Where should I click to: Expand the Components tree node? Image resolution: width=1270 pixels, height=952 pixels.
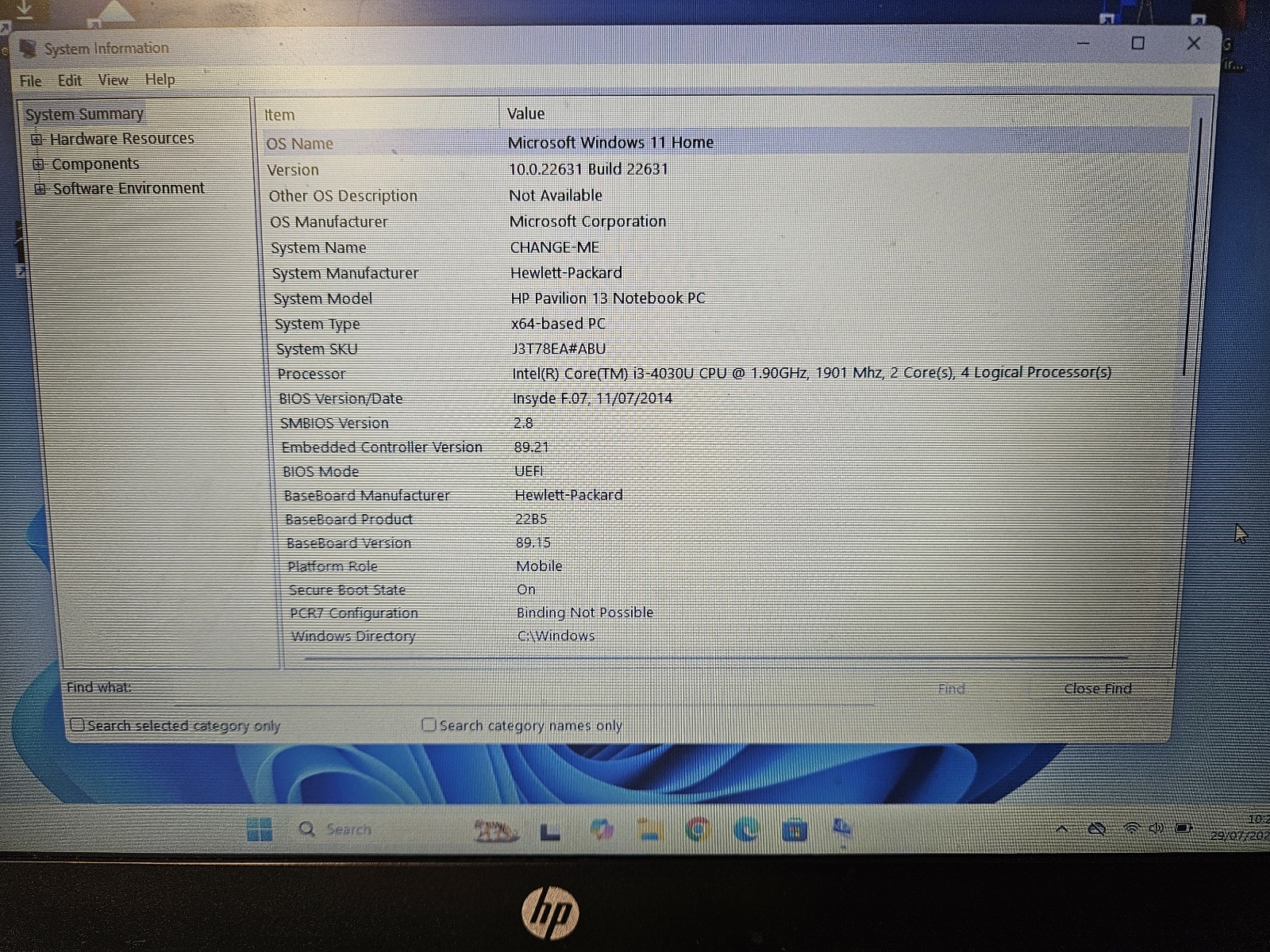(38, 164)
